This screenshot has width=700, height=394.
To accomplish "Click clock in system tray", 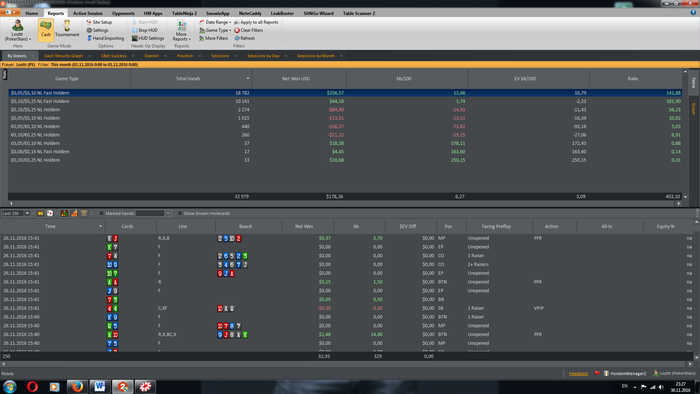I will coord(680,387).
